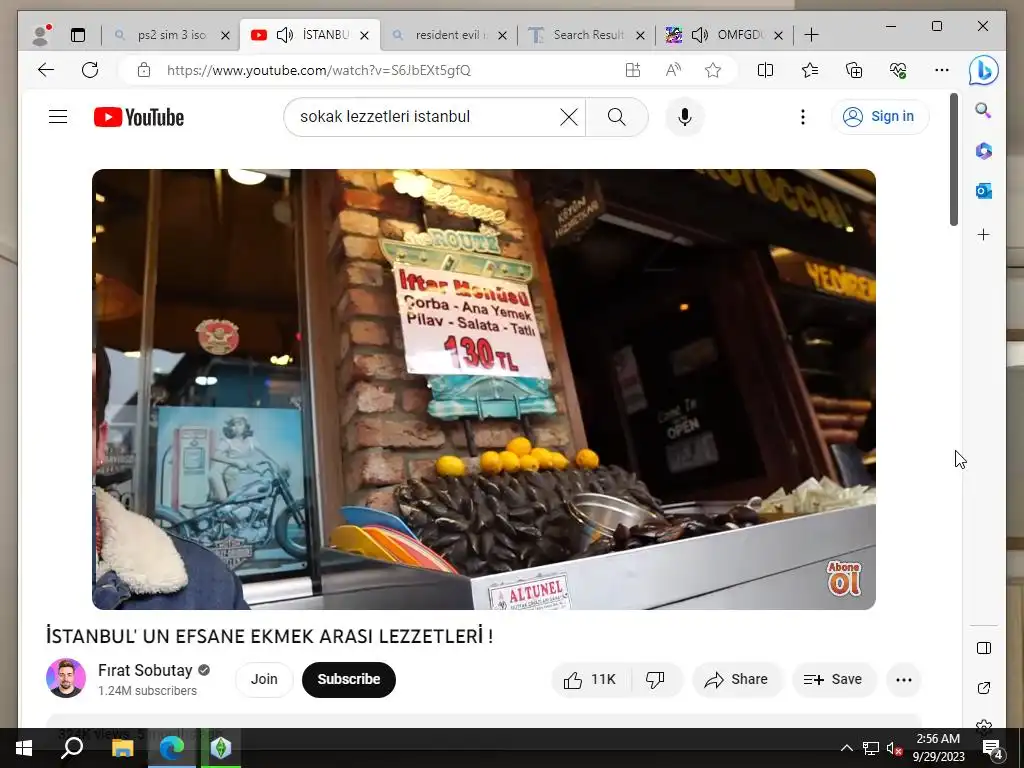Toggle Edge split screen
This screenshot has height=768, width=1024.
point(765,70)
